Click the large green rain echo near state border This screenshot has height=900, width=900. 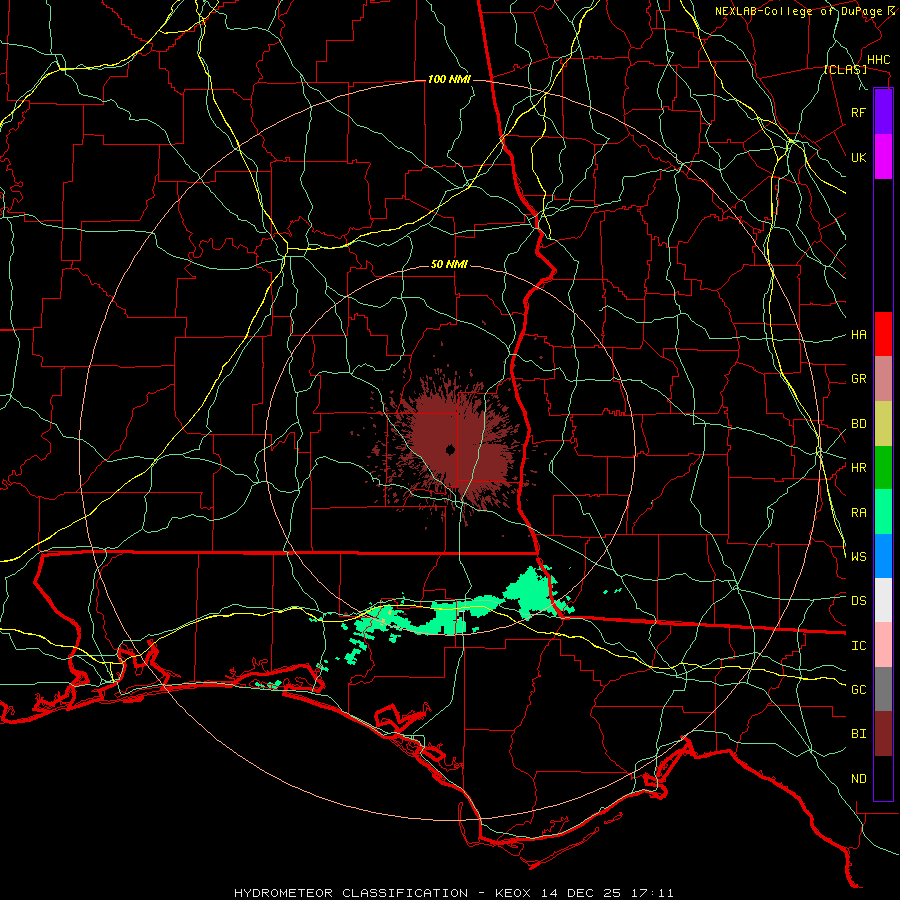(531, 591)
